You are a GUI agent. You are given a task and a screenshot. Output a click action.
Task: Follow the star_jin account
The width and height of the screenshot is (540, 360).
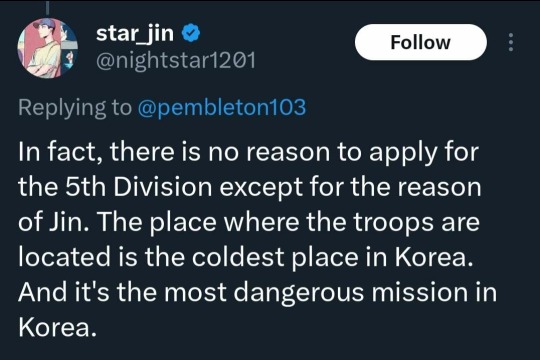[421, 42]
